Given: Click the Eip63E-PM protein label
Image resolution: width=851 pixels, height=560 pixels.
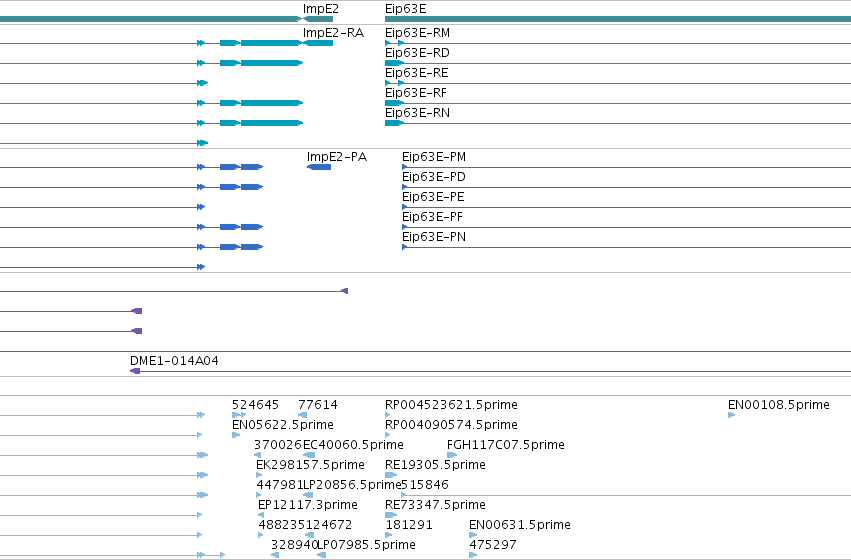Looking at the screenshot, I should point(434,157).
